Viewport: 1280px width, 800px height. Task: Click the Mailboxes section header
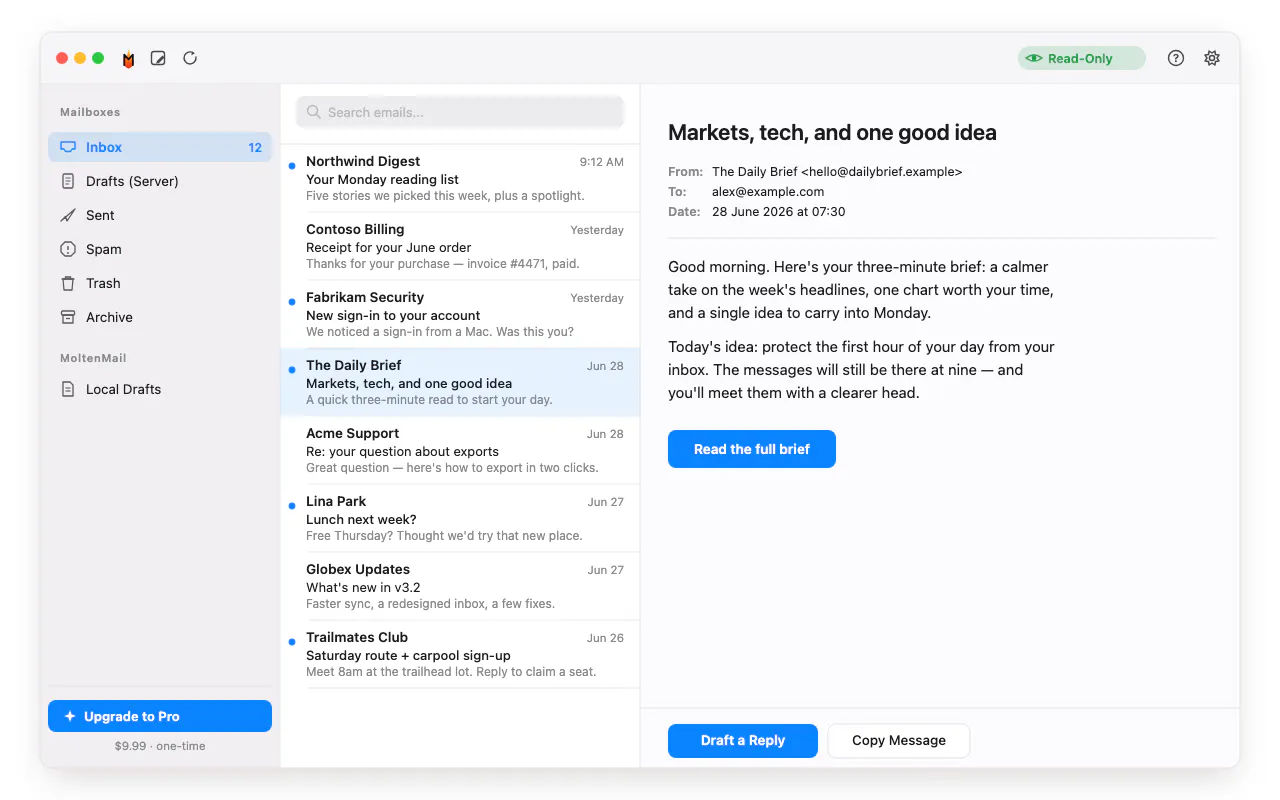tap(90, 112)
